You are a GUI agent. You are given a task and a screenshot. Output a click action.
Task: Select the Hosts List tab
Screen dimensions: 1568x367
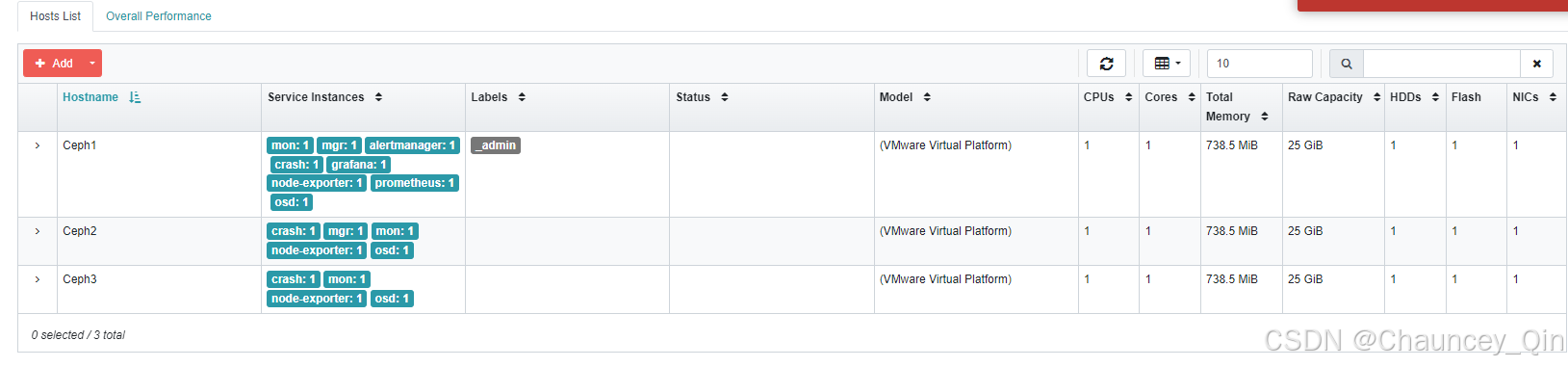56,16
